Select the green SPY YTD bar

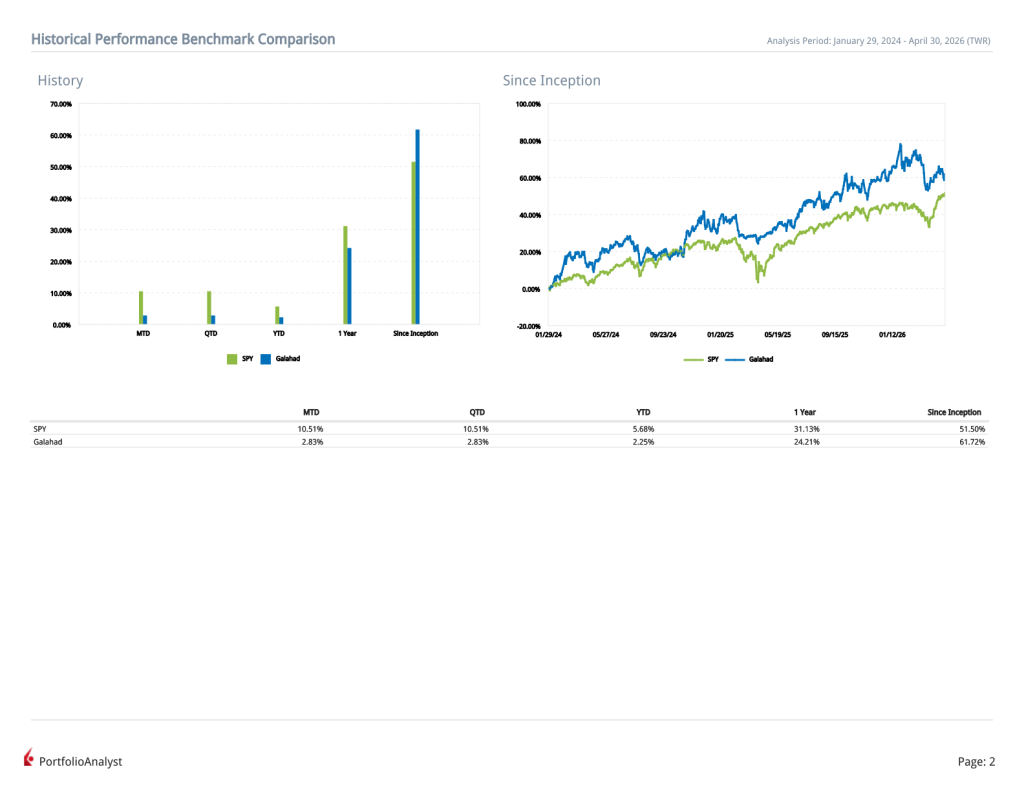(277, 315)
